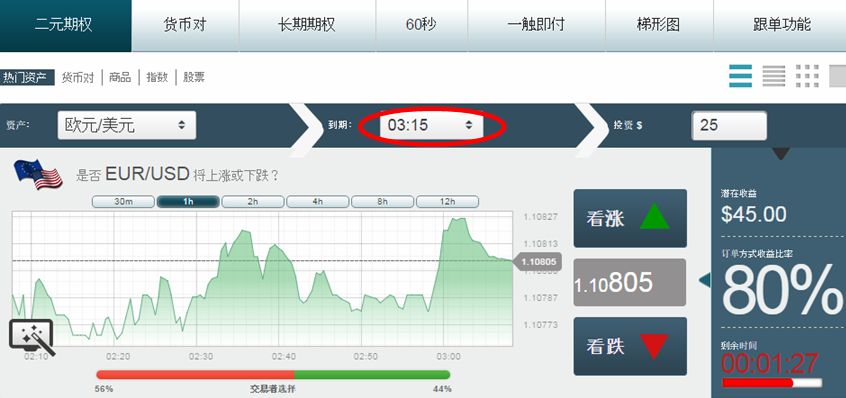Click the red down-arrow on 看跌
Image resolution: width=846 pixels, height=398 pixels.
tap(654, 346)
